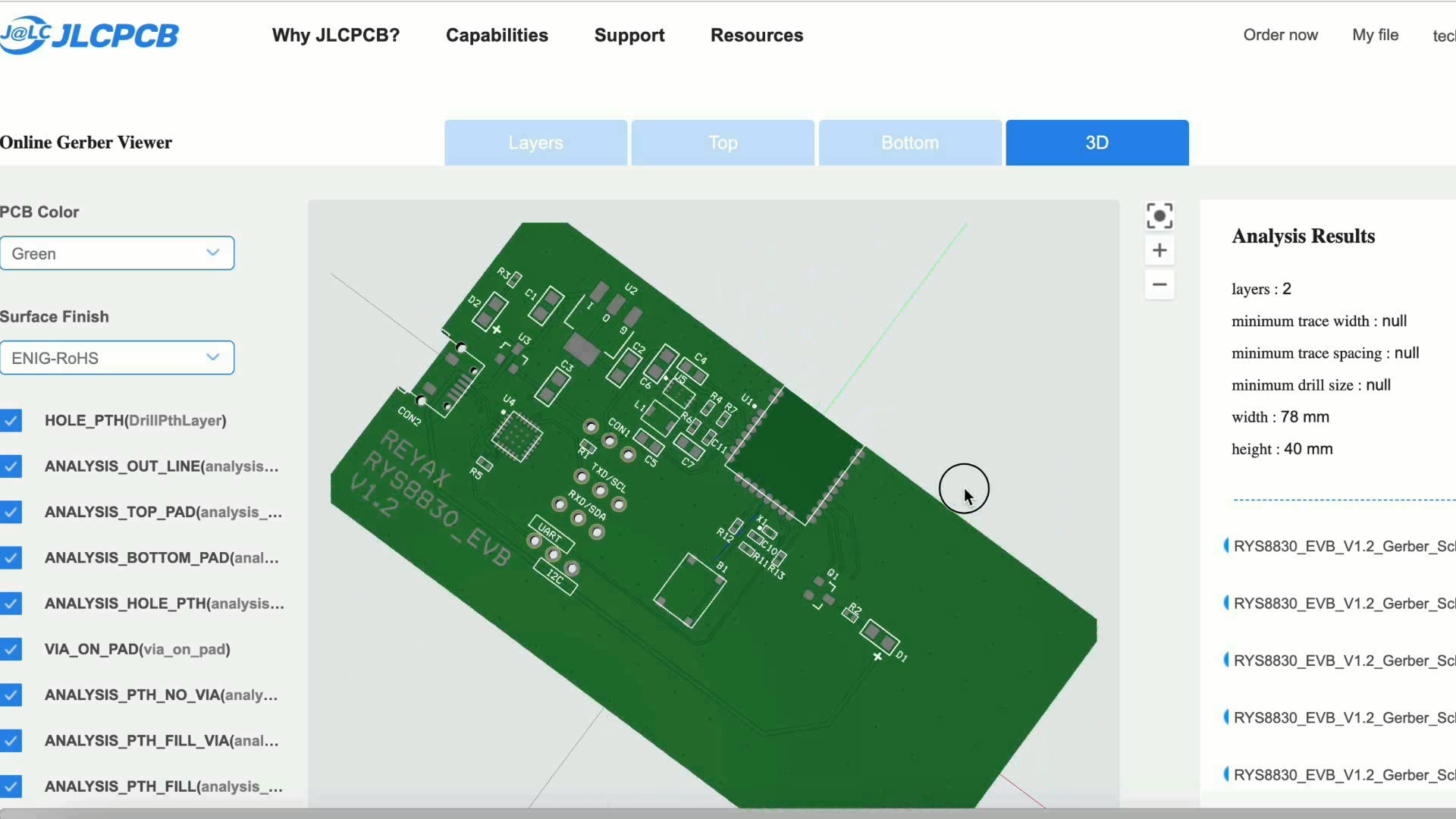Viewport: 1456px width, 819px height.
Task: Click the HOLE_PTH(DrillPthLayer) label
Action: [136, 421]
